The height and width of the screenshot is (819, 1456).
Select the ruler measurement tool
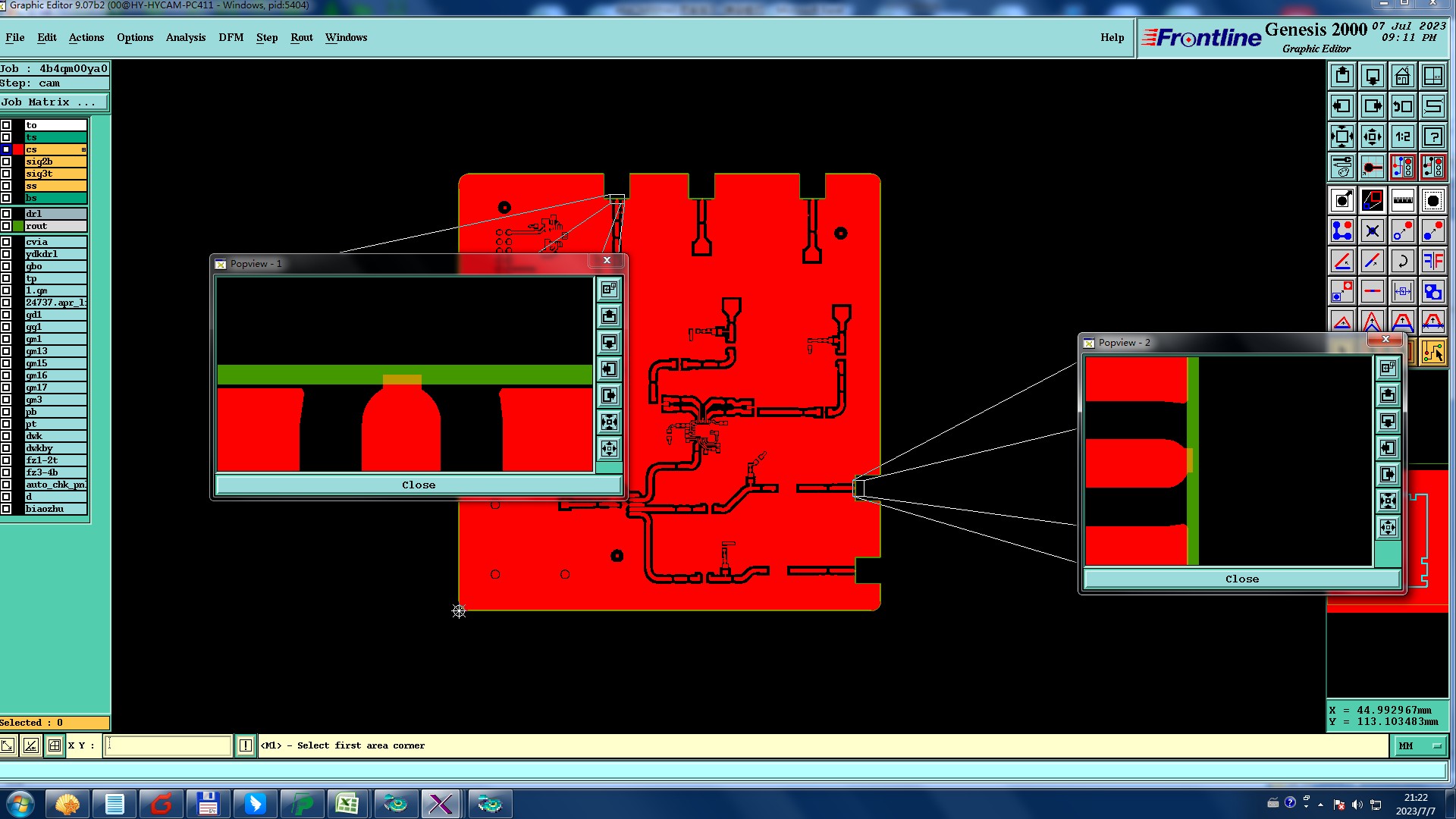[x=1402, y=200]
